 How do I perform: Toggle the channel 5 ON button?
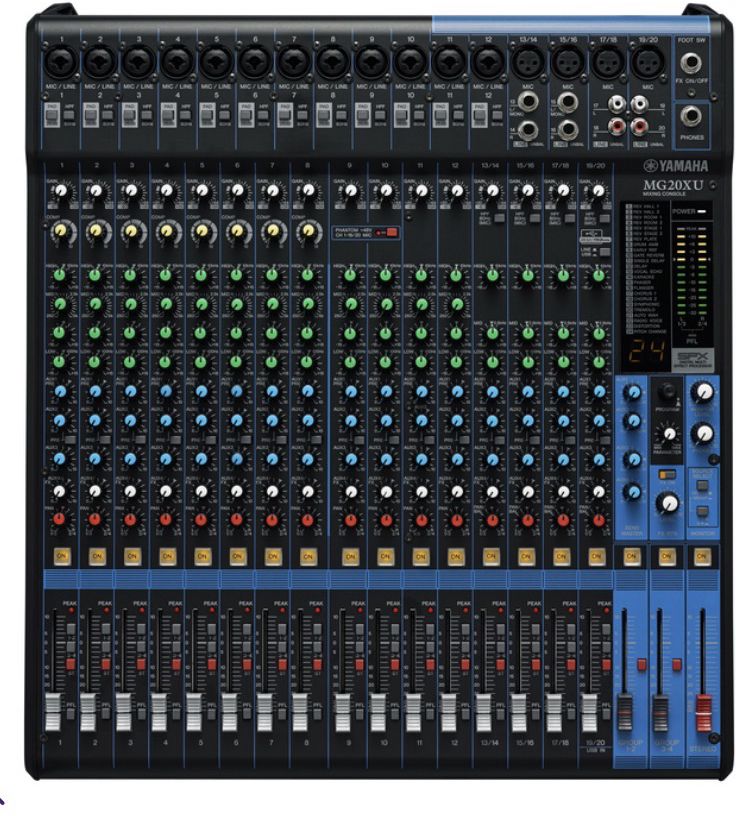point(202,556)
